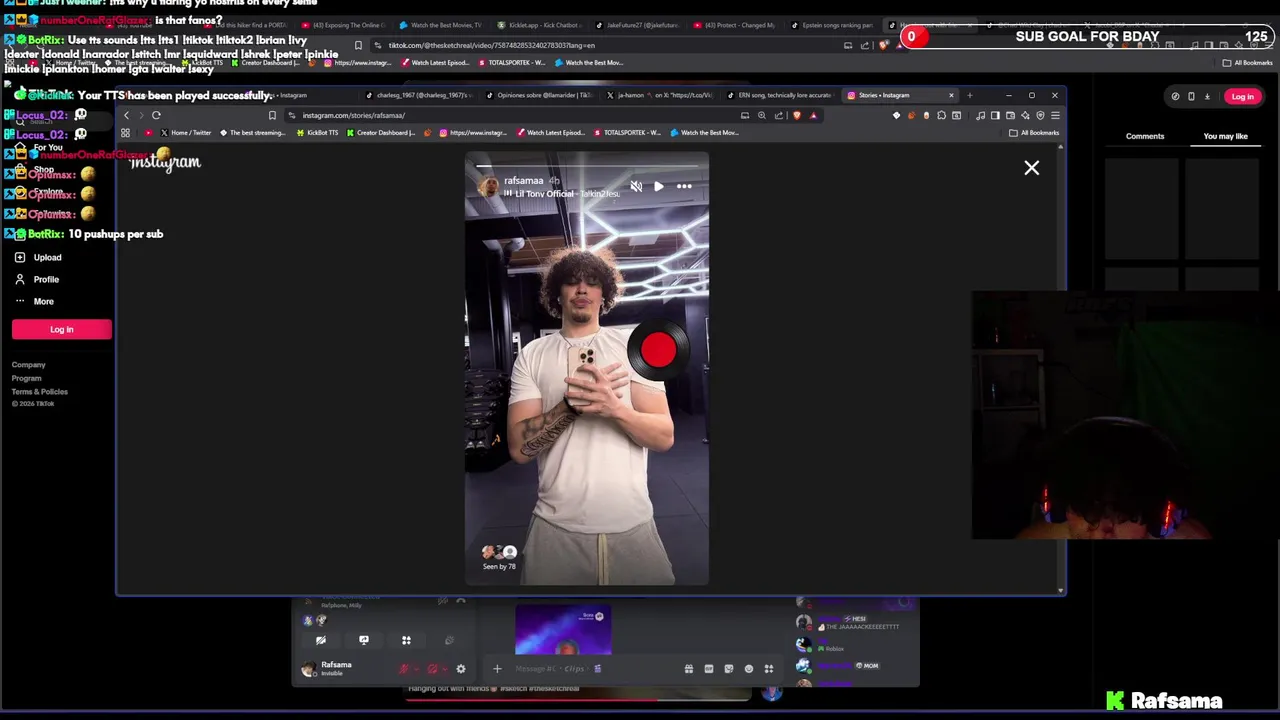Click the Brave Rewards triangle icon

tap(813, 115)
